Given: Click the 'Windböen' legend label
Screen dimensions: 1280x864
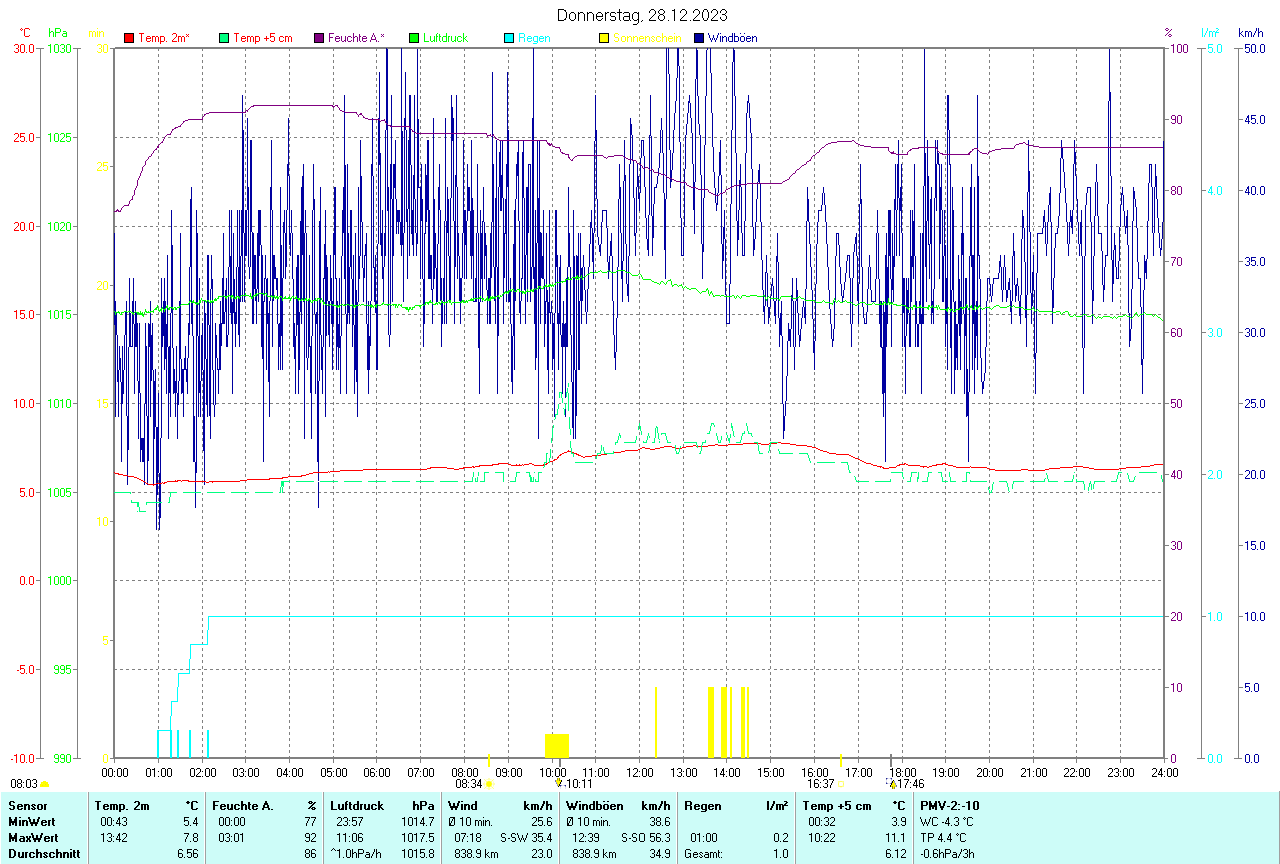Looking at the screenshot, I should tap(732, 38).
